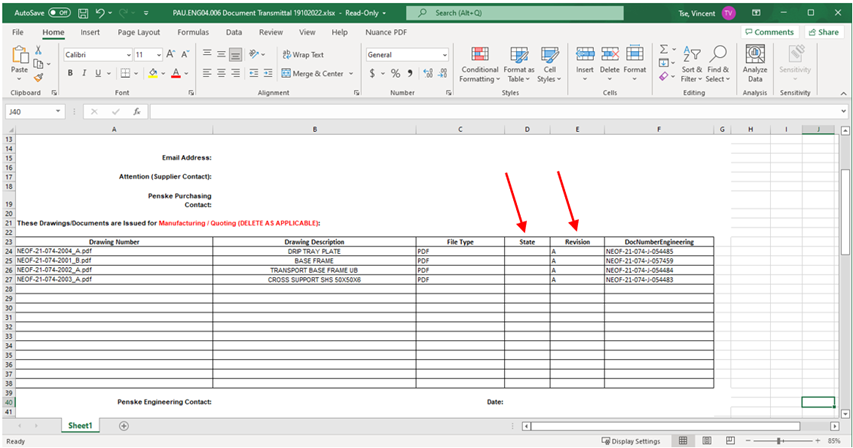The width and height of the screenshot is (853, 448).
Task: Click the Font Color A icon
Action: click(x=176, y=73)
